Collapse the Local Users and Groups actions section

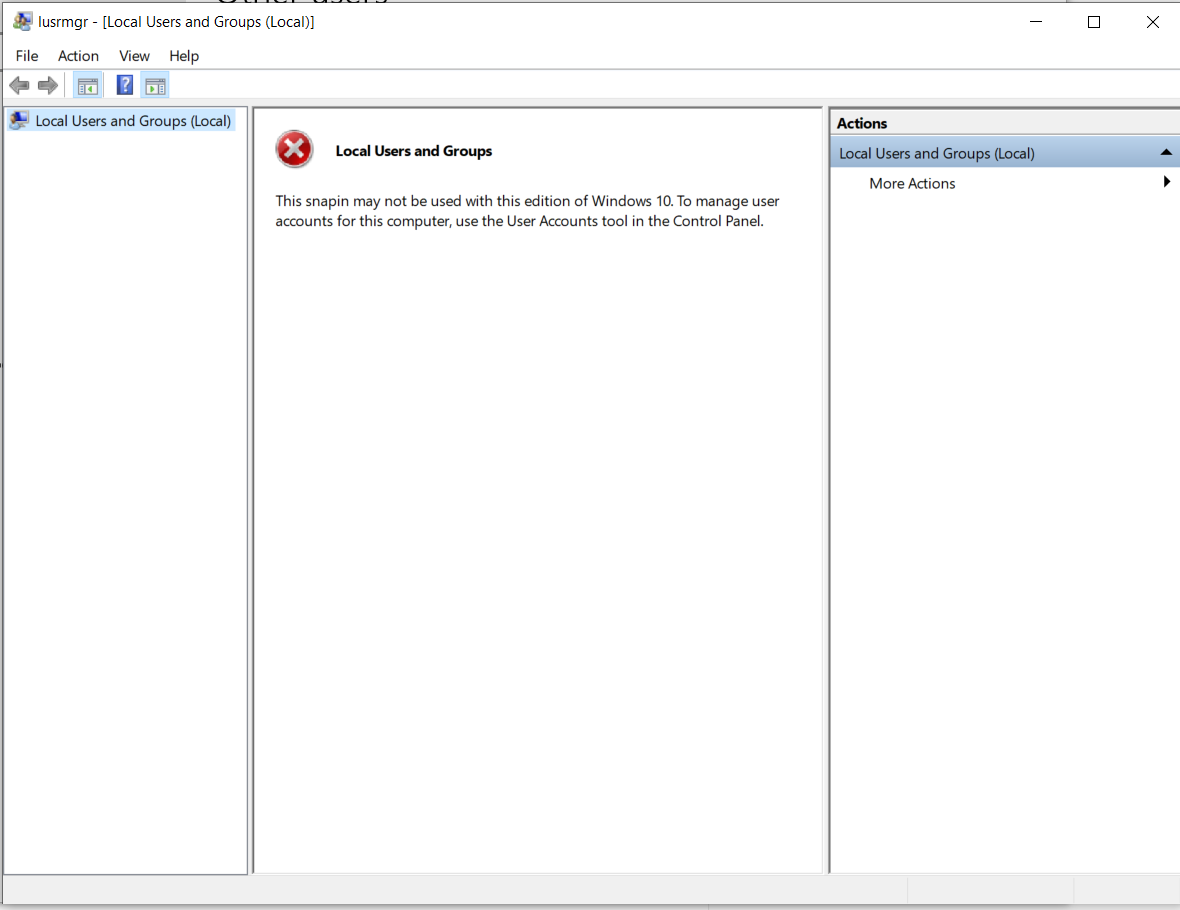pos(1166,153)
